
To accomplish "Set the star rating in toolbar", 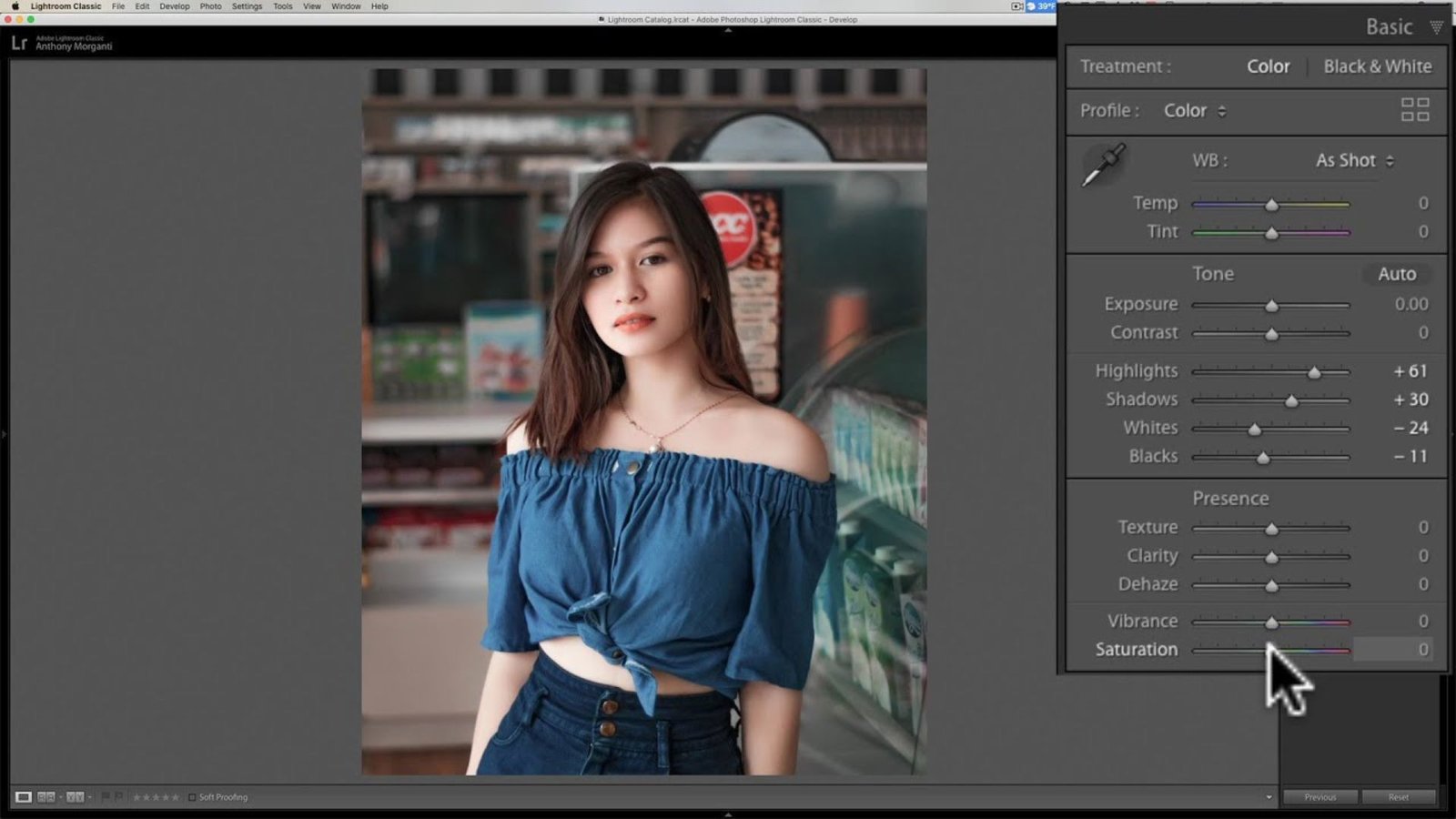I will (156, 797).
